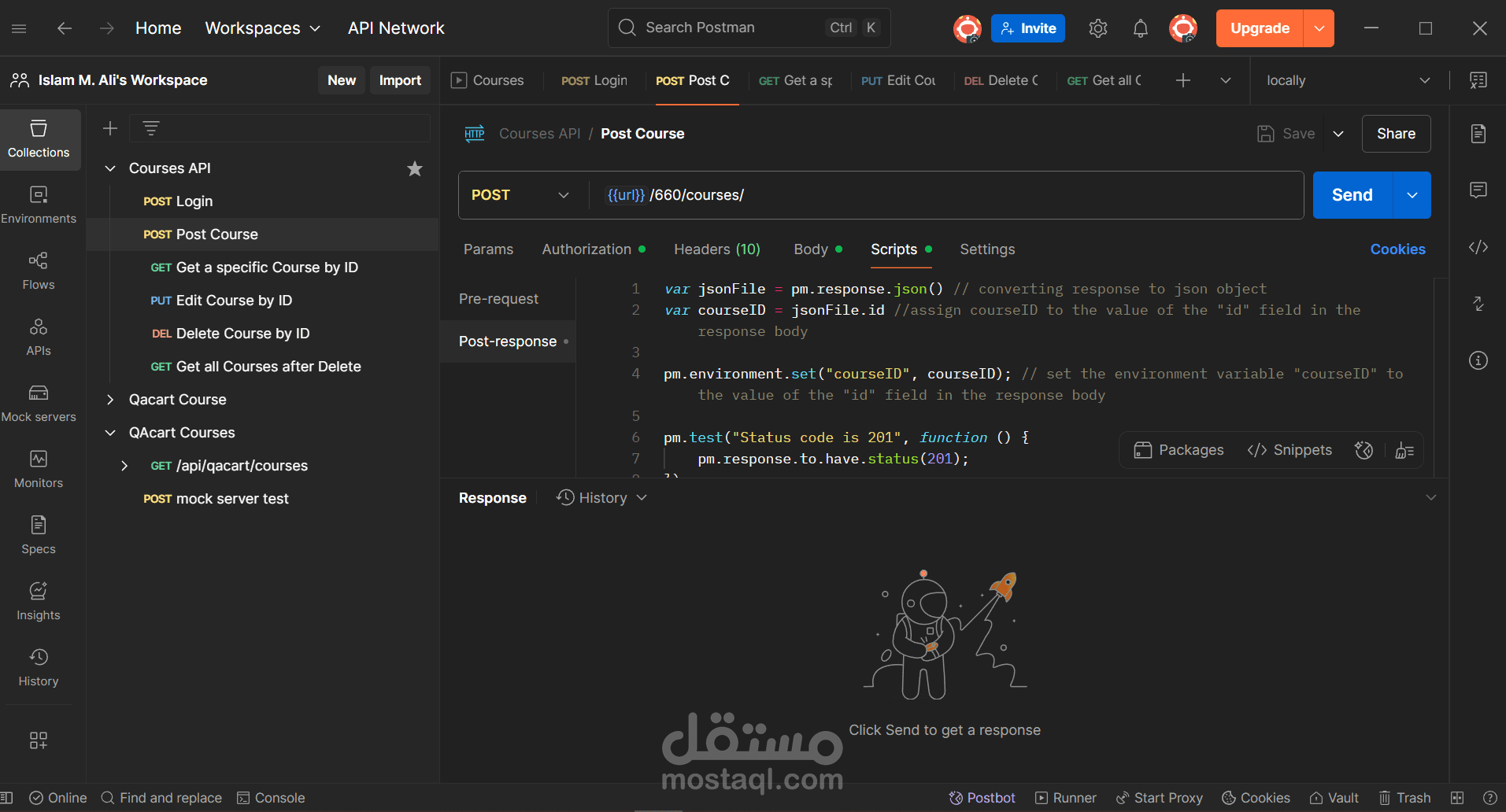Open the Flows sidebar panel
This screenshot has width=1506, height=812.
click(39, 271)
